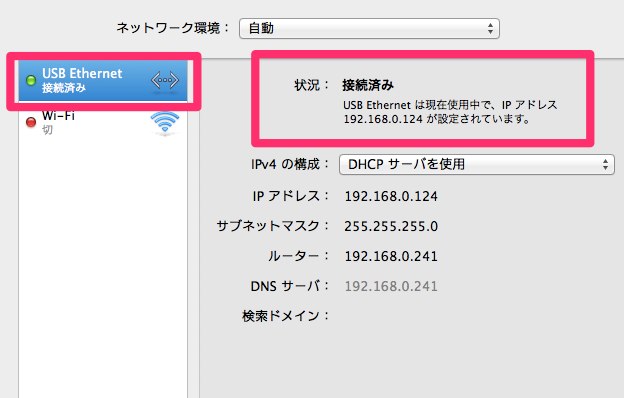Click the green status dot for USB Ethernet

[x=31, y=80]
